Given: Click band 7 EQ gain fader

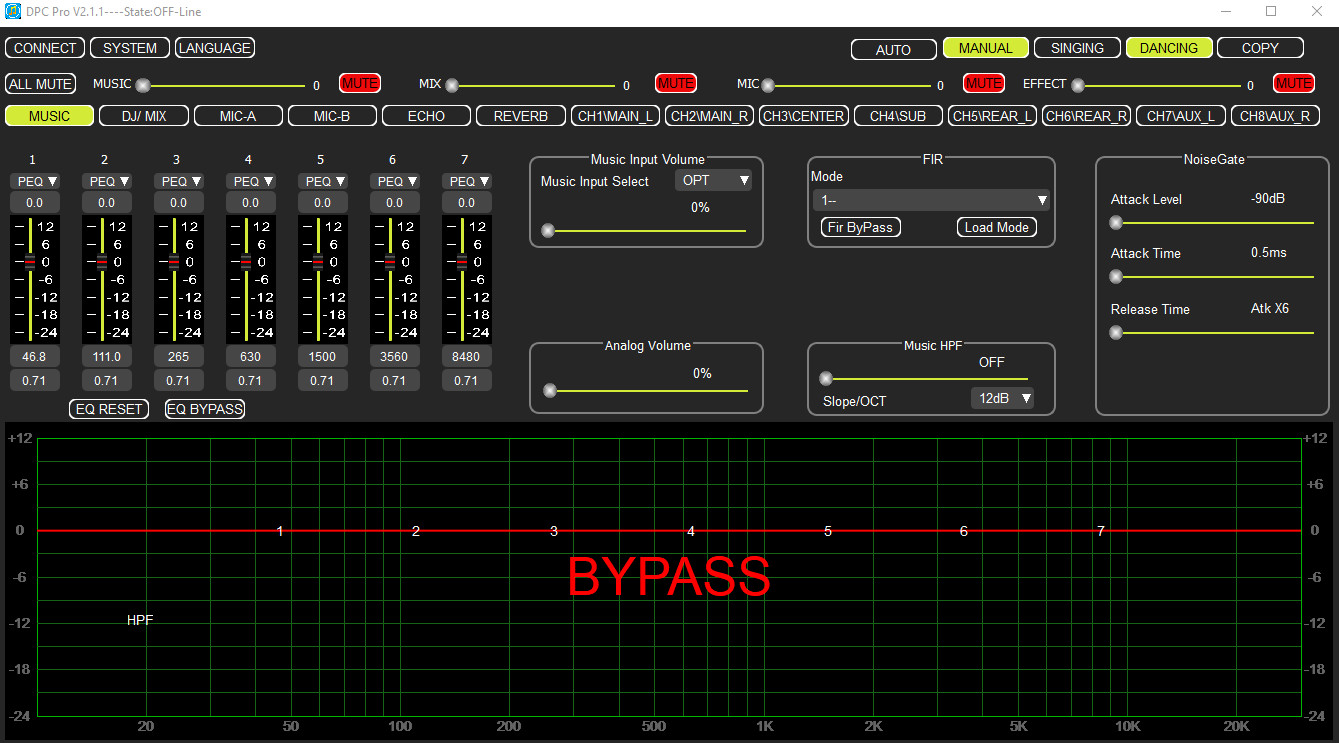Looking at the screenshot, I should pos(462,261).
